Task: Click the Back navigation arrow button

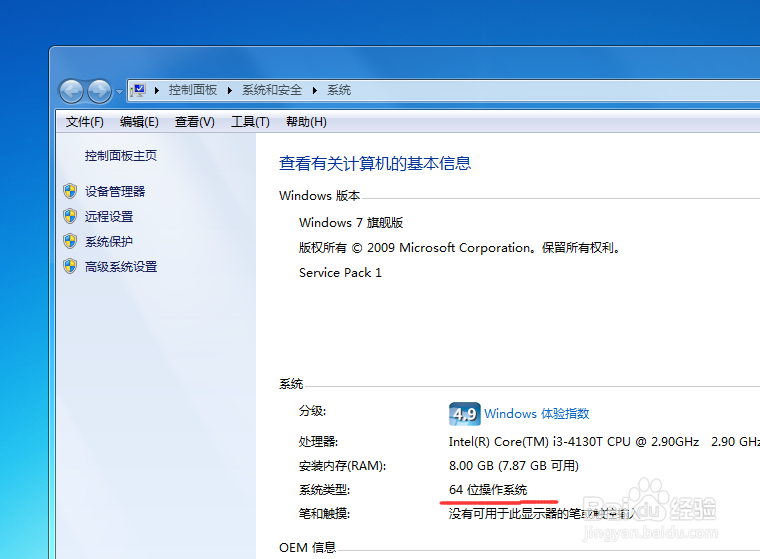Action: click(x=71, y=91)
